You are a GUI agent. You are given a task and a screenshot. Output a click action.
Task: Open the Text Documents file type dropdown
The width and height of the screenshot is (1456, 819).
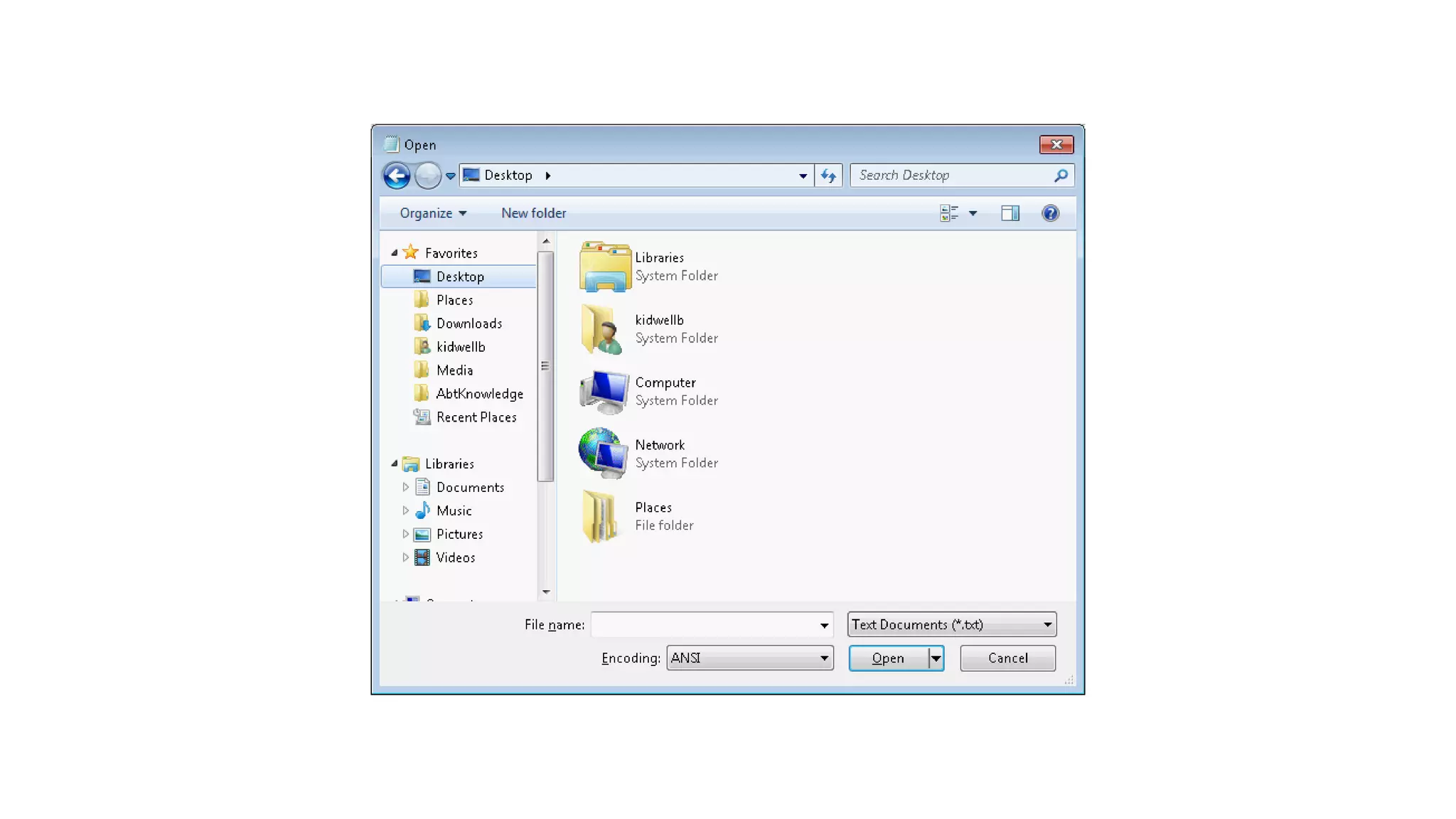point(1047,625)
